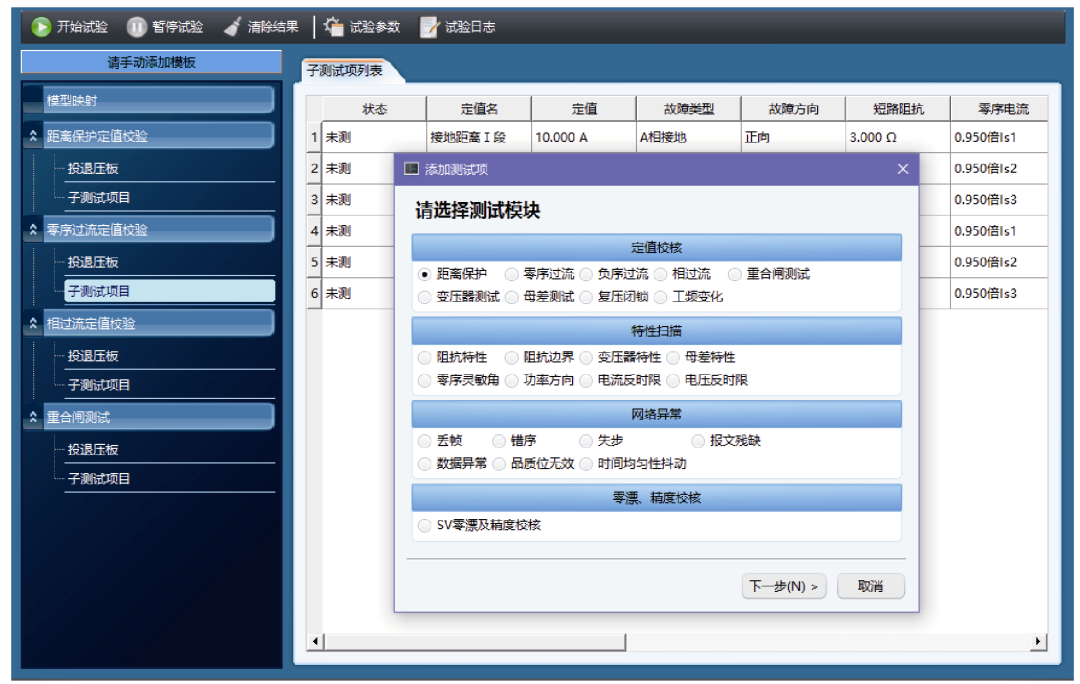Pick the 时间均匀性抖动 radio option
This screenshot has height=684, width=1080.
click(x=585, y=464)
